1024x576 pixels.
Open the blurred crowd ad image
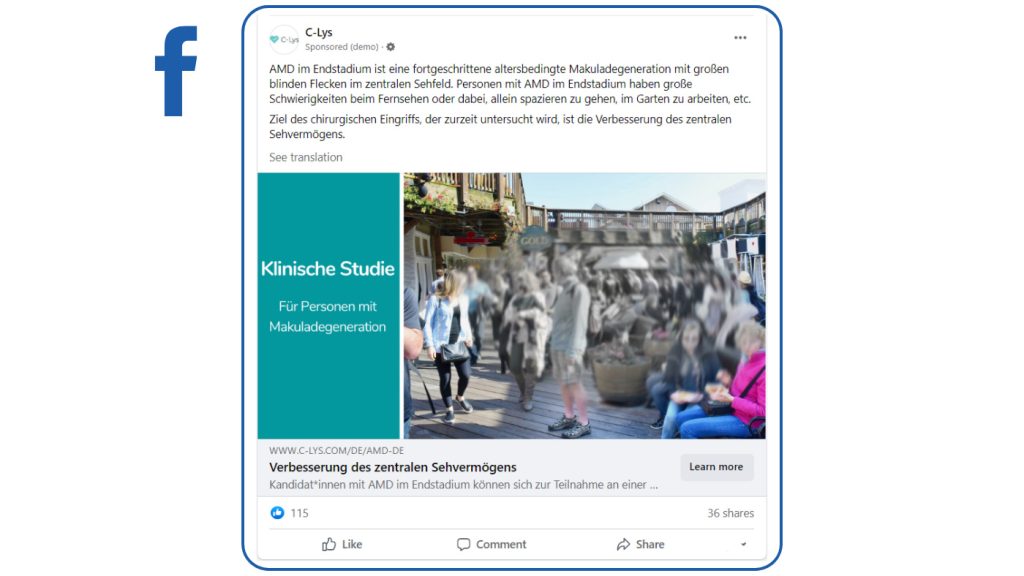(x=584, y=306)
